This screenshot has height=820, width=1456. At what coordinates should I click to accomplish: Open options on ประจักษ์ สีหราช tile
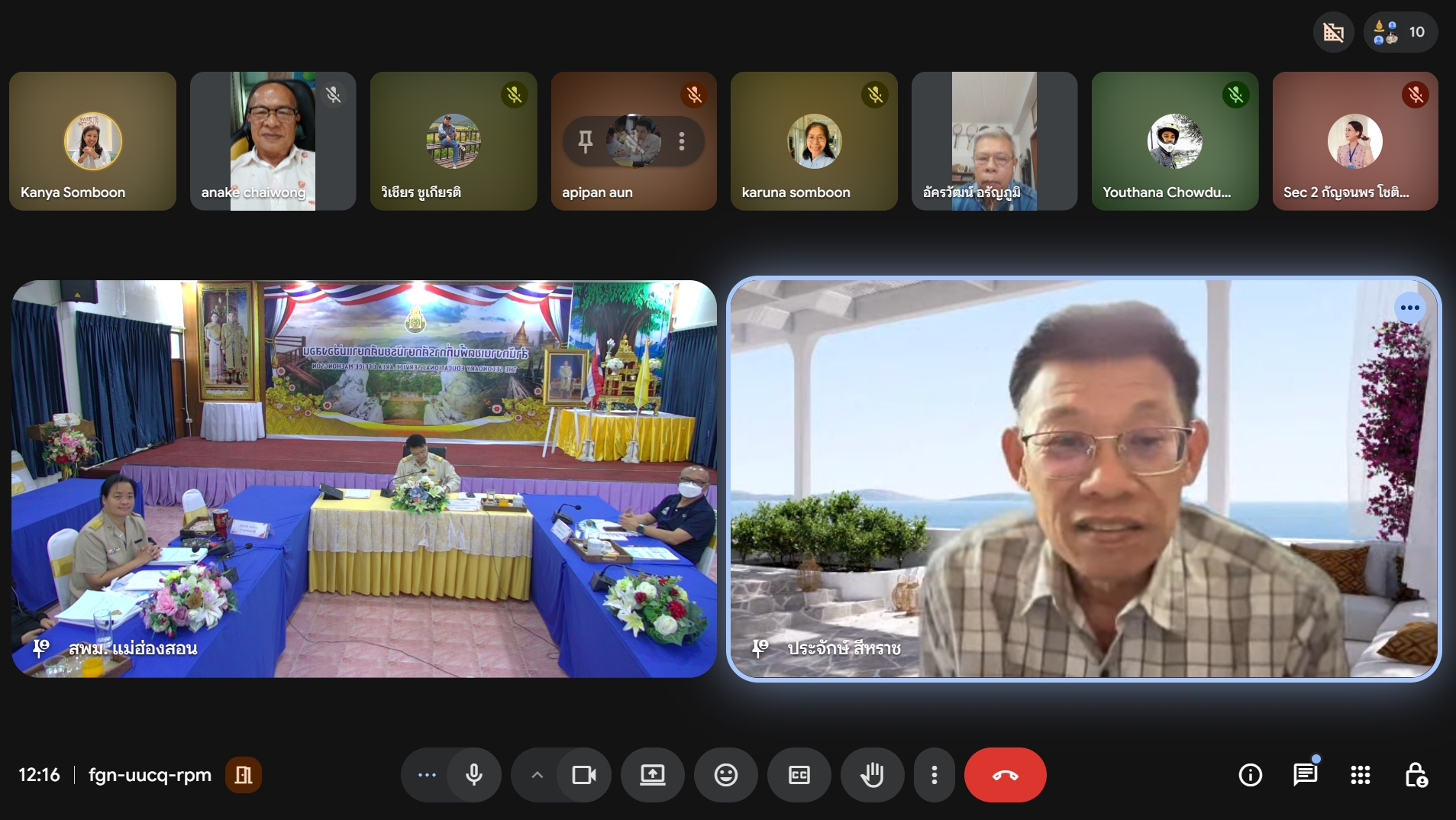click(x=1409, y=308)
